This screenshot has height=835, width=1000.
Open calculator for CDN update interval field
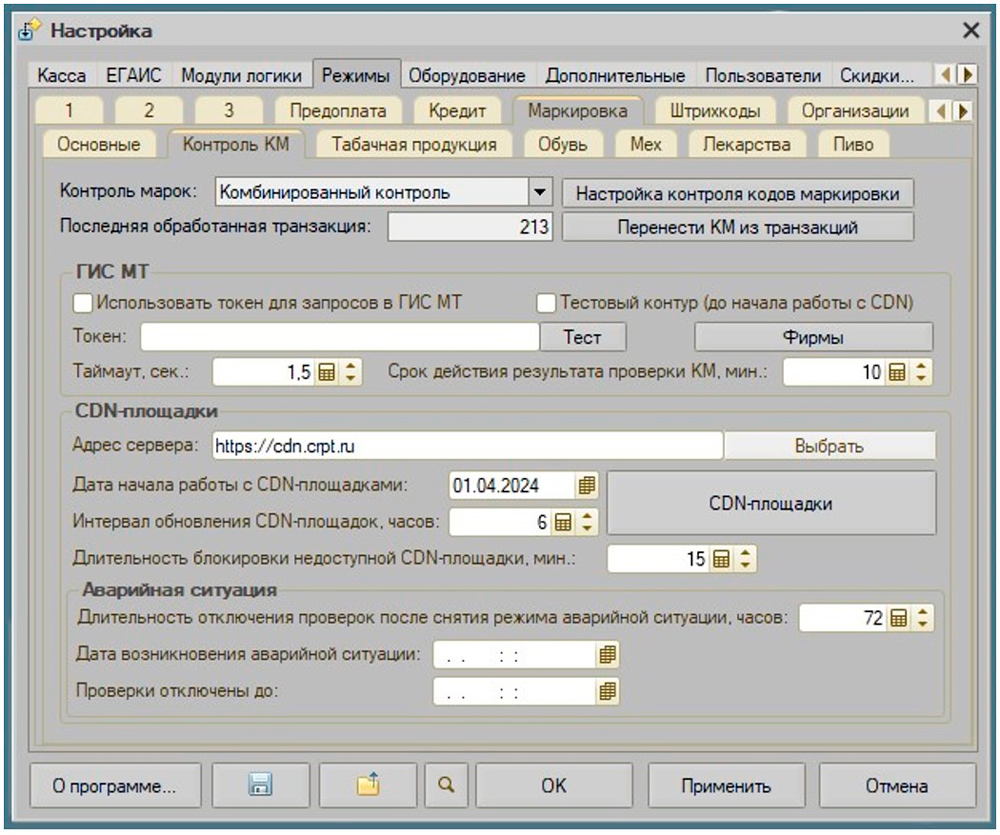click(x=563, y=522)
